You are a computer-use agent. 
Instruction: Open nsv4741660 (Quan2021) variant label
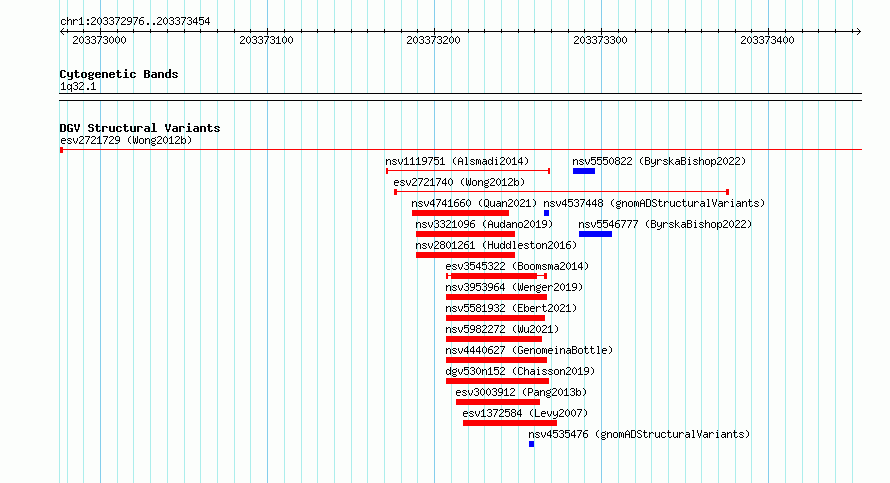point(474,203)
